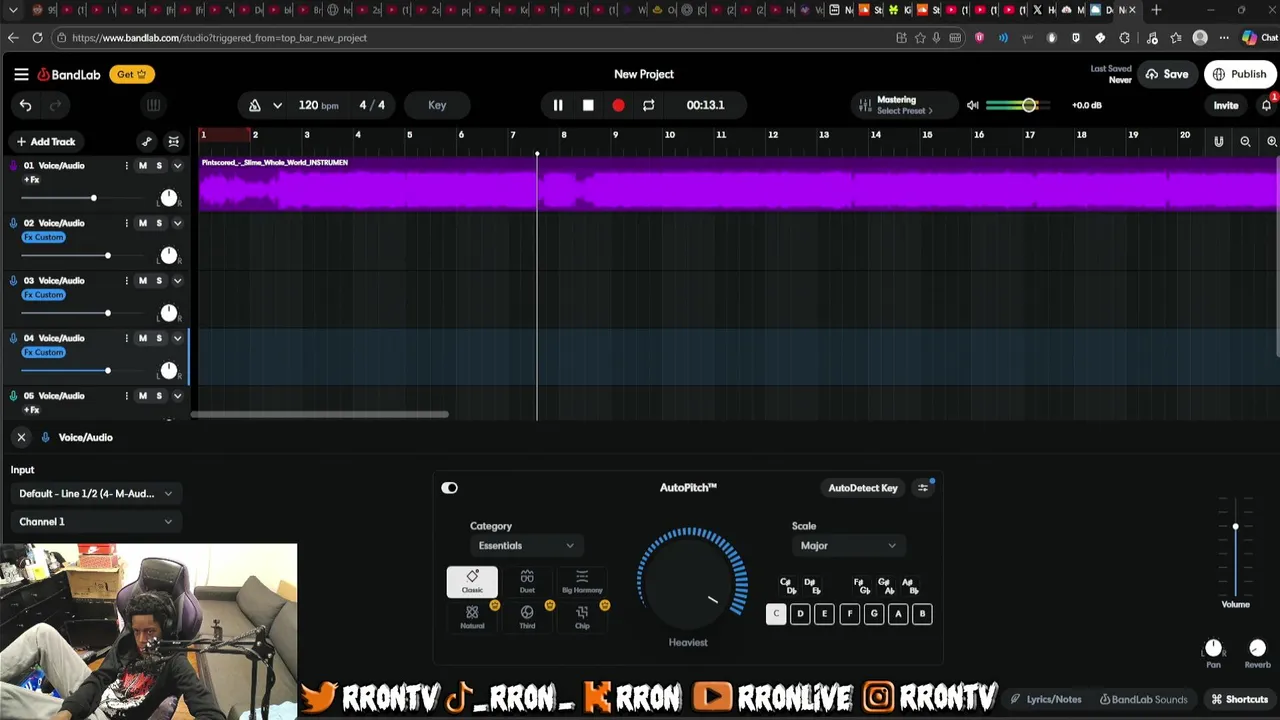The height and width of the screenshot is (720, 1280).
Task: Open options menu for track 01
Action: [x=126, y=166]
